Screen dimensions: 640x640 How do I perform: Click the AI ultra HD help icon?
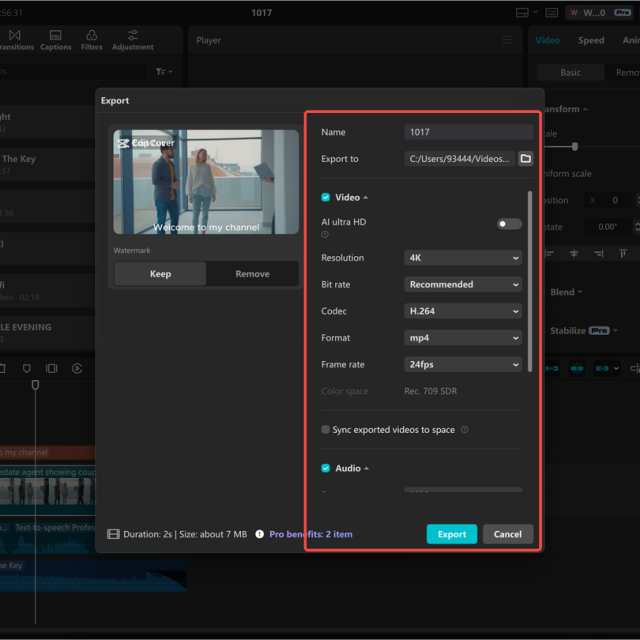click(325, 235)
